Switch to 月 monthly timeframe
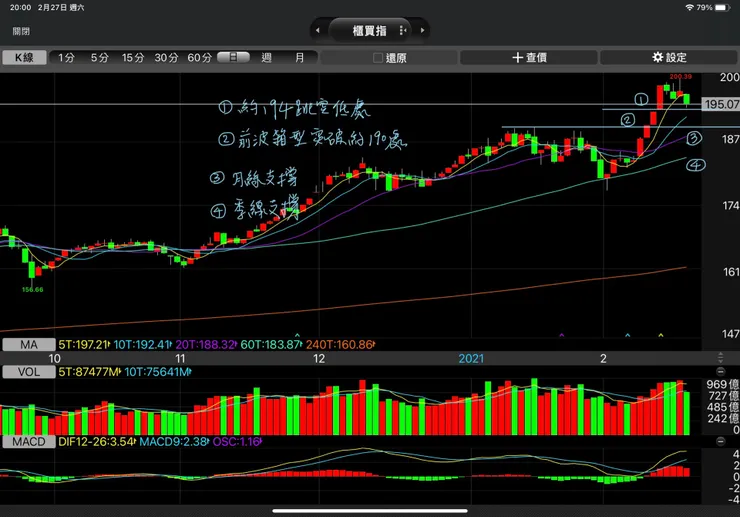The height and width of the screenshot is (517, 740). point(299,58)
